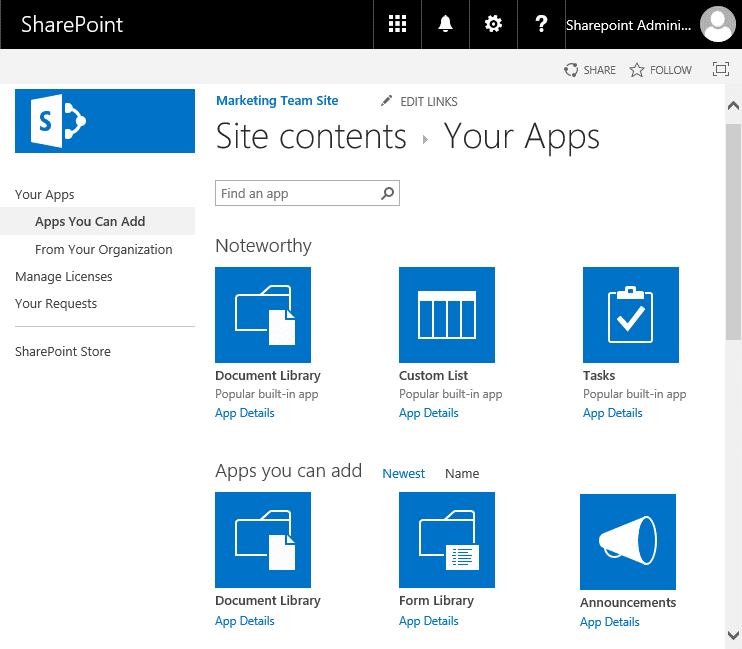This screenshot has height=649, width=742.
Task: Click the help question mark icon
Action: (541, 24)
